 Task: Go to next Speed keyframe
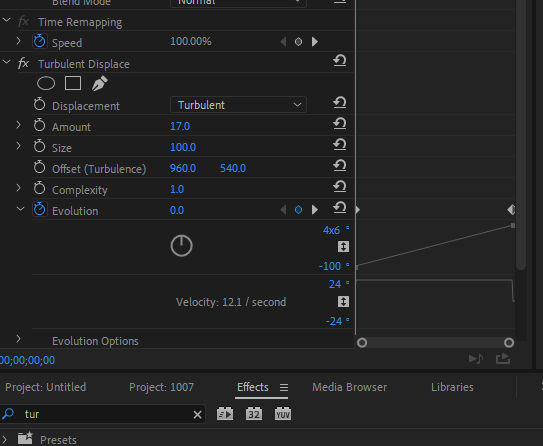coord(314,42)
